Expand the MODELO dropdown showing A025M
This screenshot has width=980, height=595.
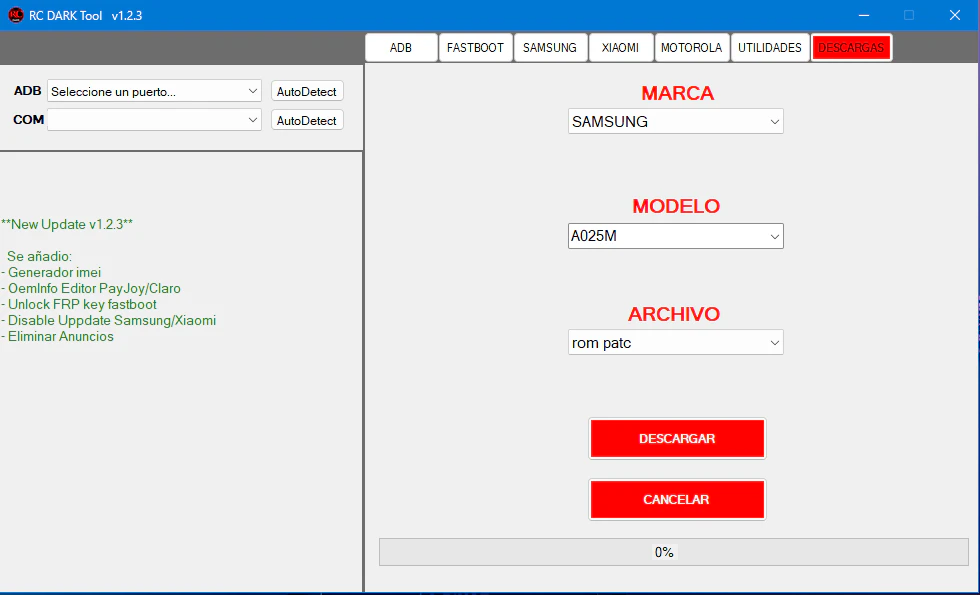pos(676,236)
